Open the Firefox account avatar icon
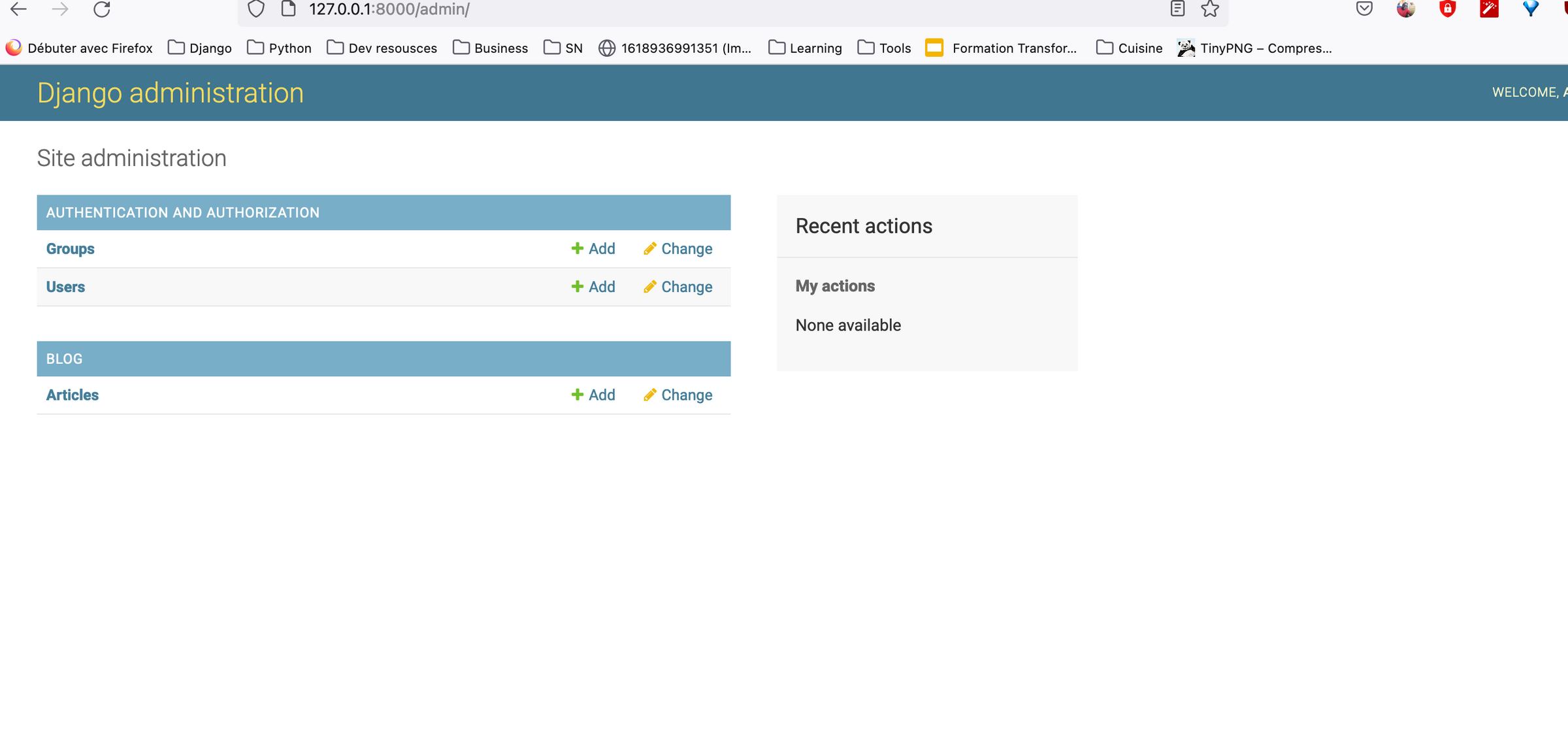This screenshot has width=1568, height=731. (x=1405, y=8)
